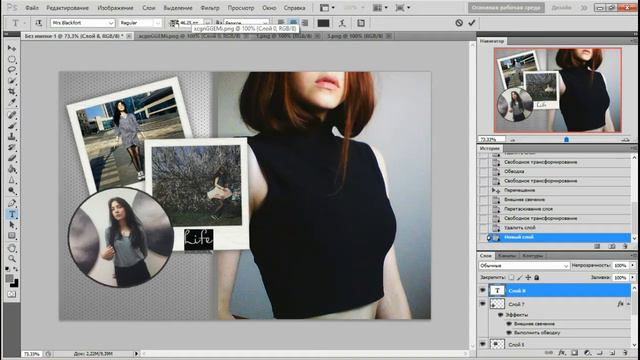Toggle lock all on layer
This screenshot has height=360, width=640.
pos(537,277)
